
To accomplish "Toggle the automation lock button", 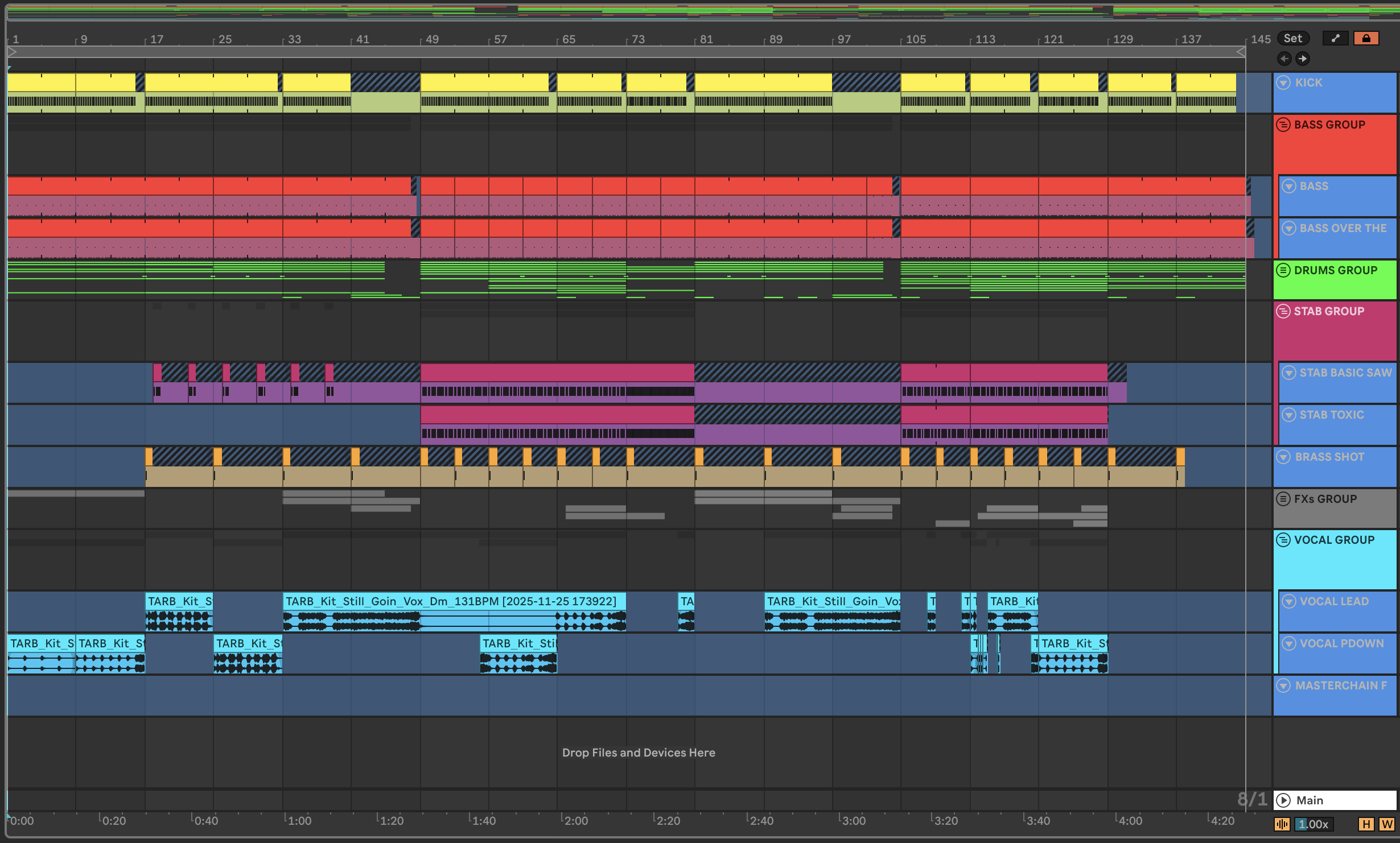I will [x=1366, y=39].
